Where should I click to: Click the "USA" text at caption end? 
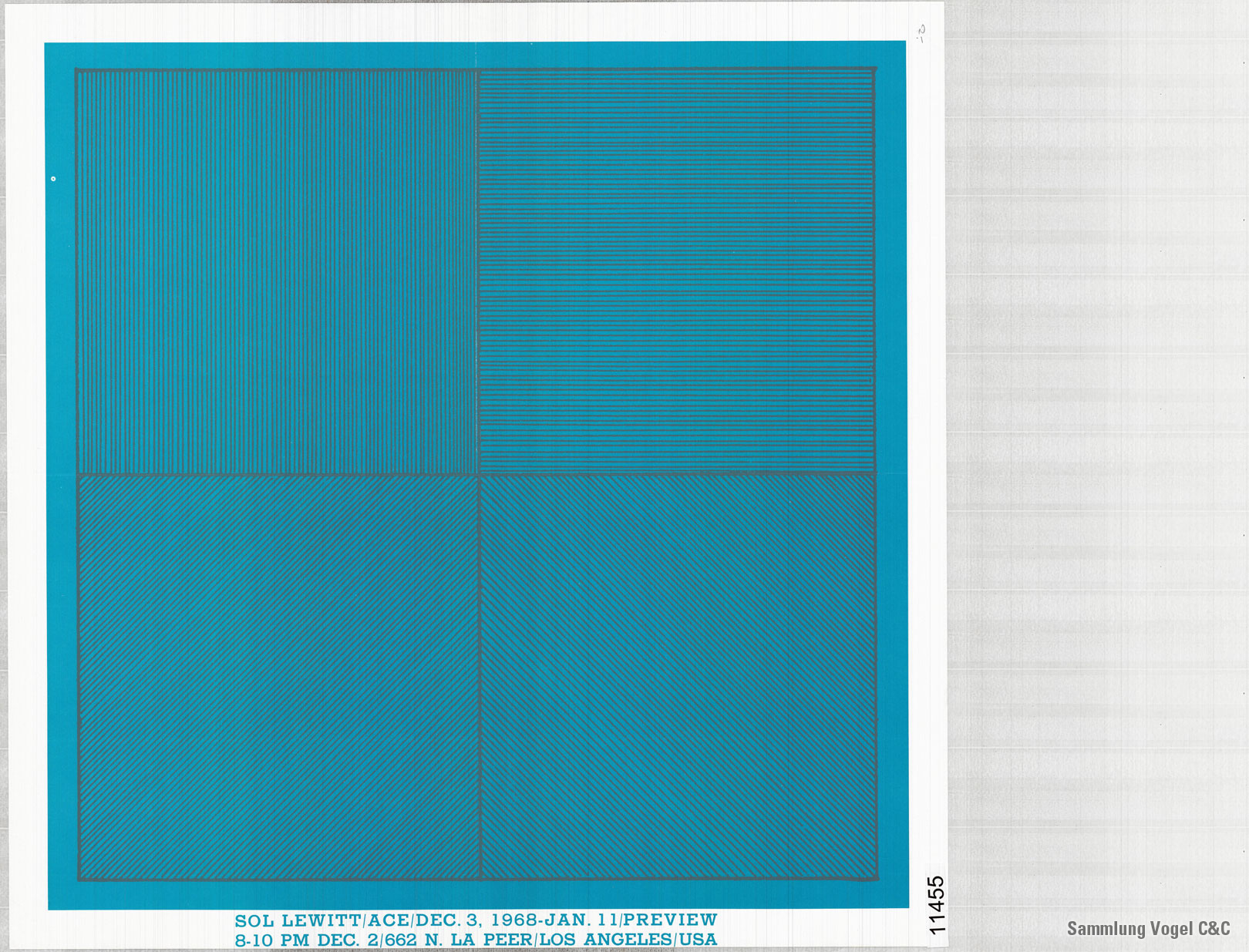698,940
